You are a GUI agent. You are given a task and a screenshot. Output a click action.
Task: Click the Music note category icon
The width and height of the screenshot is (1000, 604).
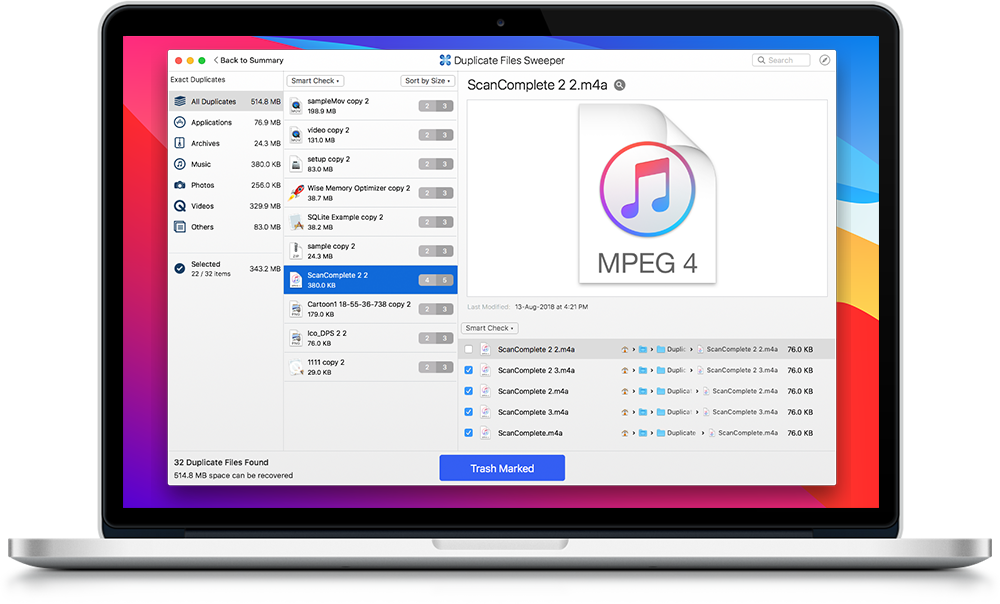180,164
